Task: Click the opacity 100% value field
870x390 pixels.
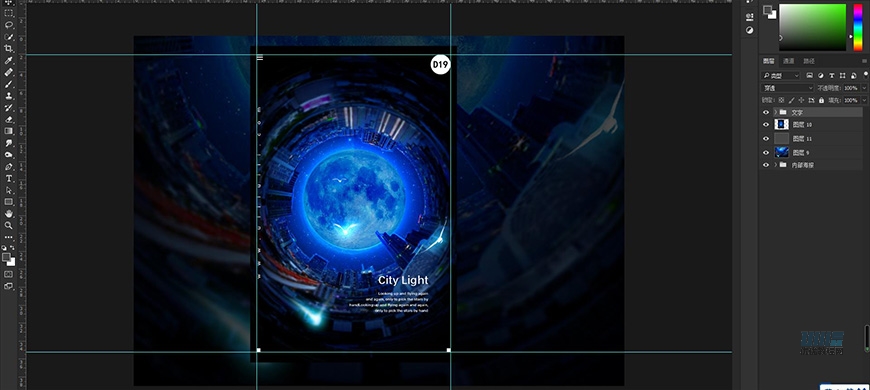Action: pos(852,88)
